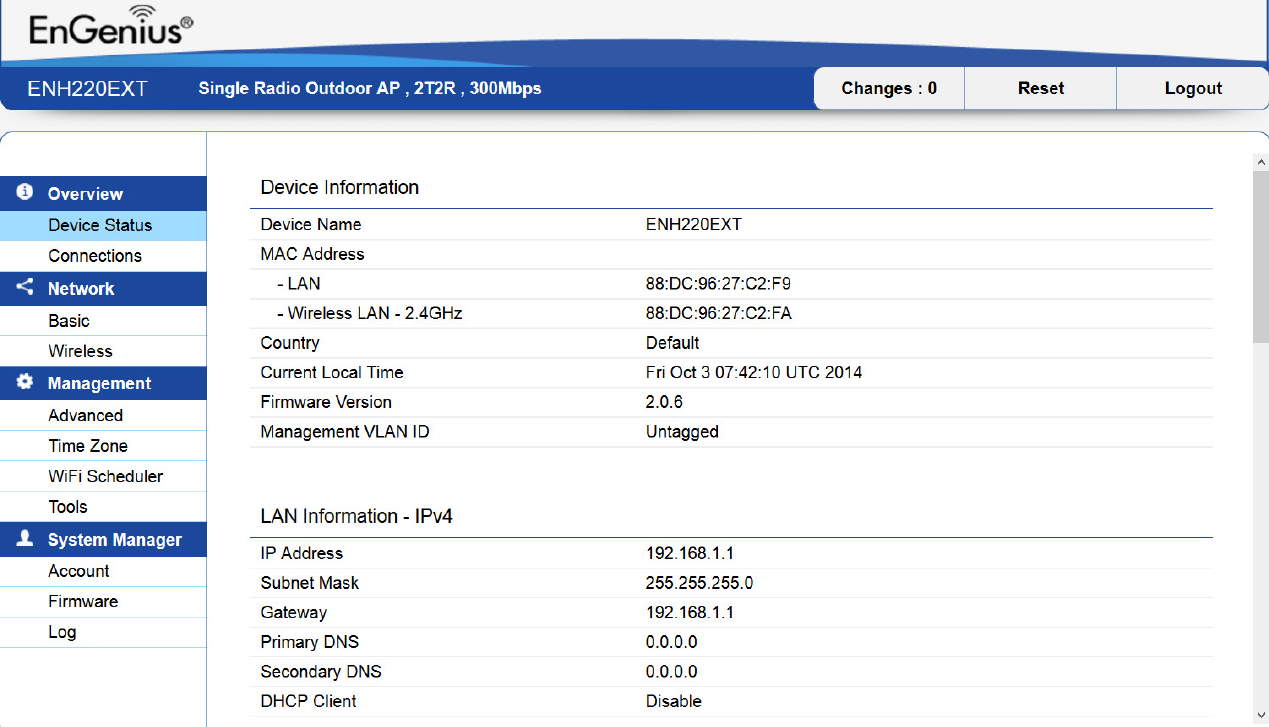Viewport: 1269px width, 727px height.
Task: Open the Device Status page
Action: (x=103, y=226)
